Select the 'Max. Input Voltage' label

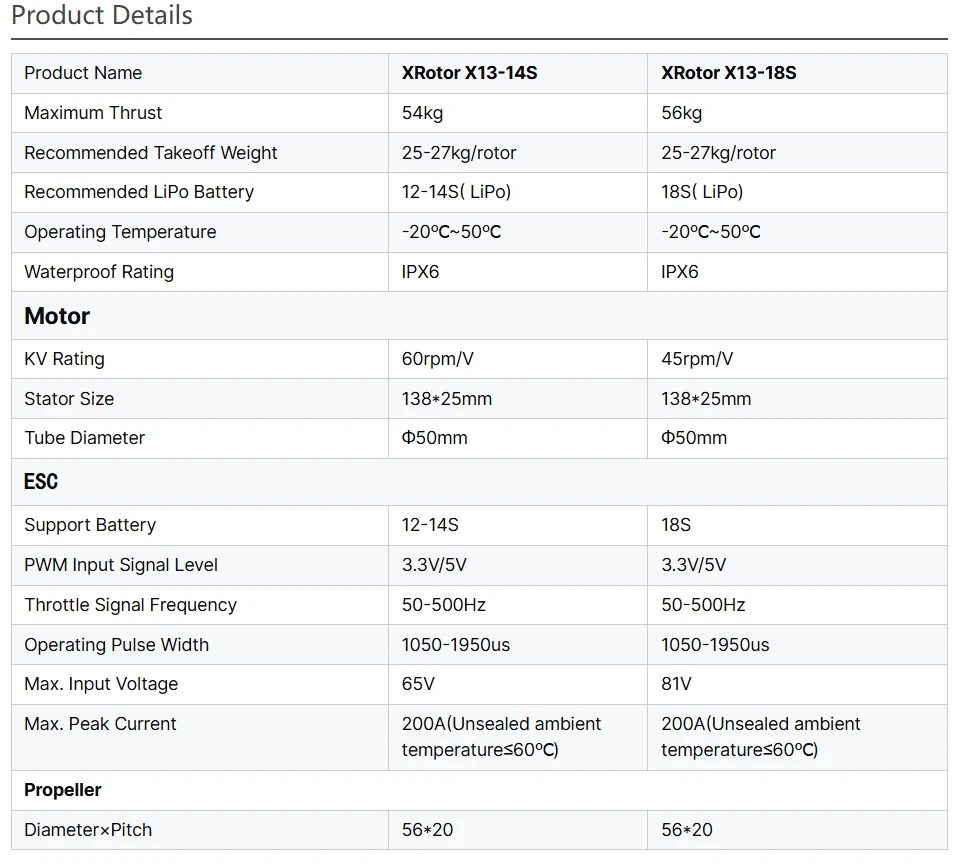coord(101,684)
